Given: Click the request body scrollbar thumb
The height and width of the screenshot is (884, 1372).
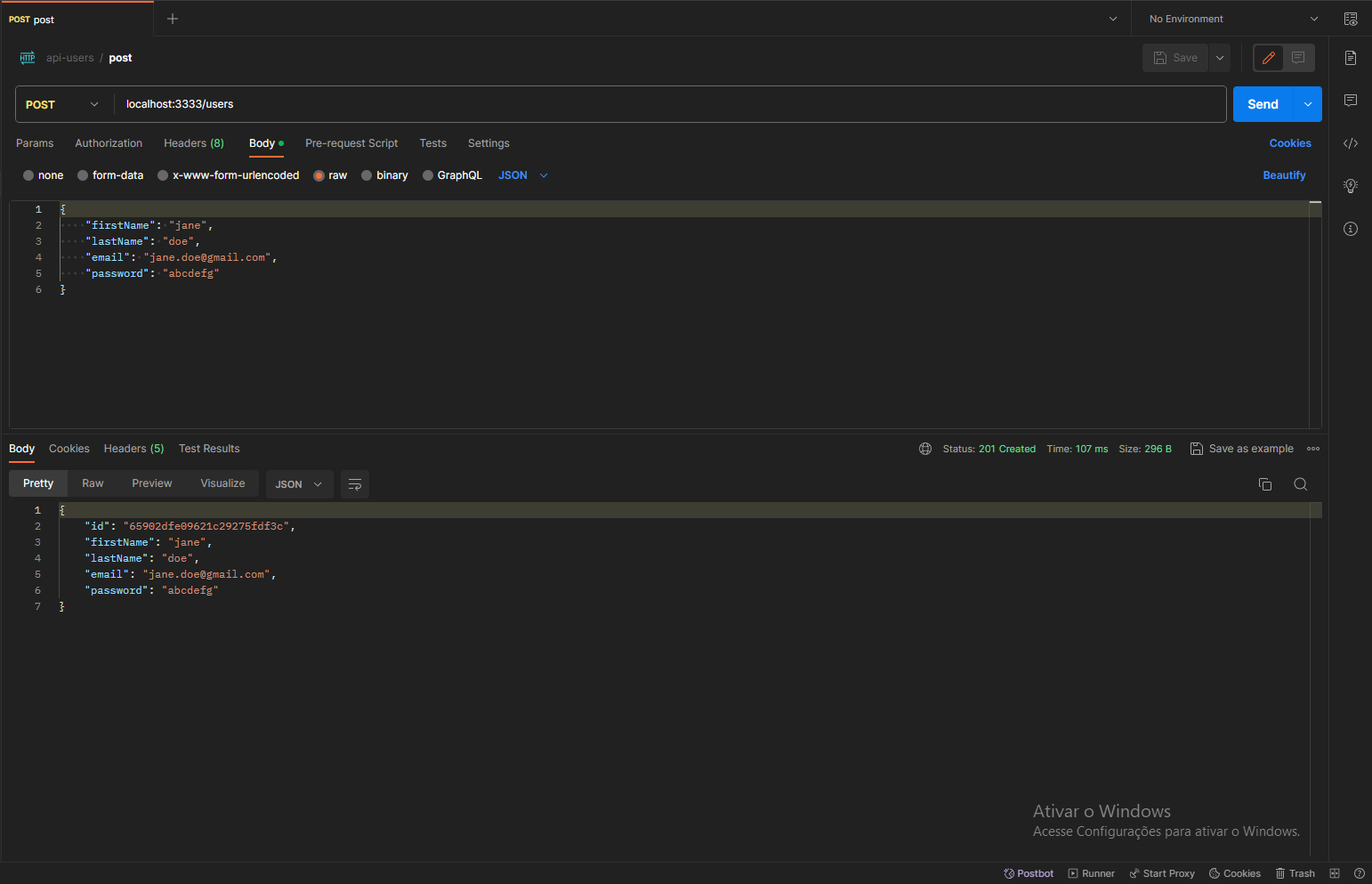Looking at the screenshot, I should coord(1315,203).
